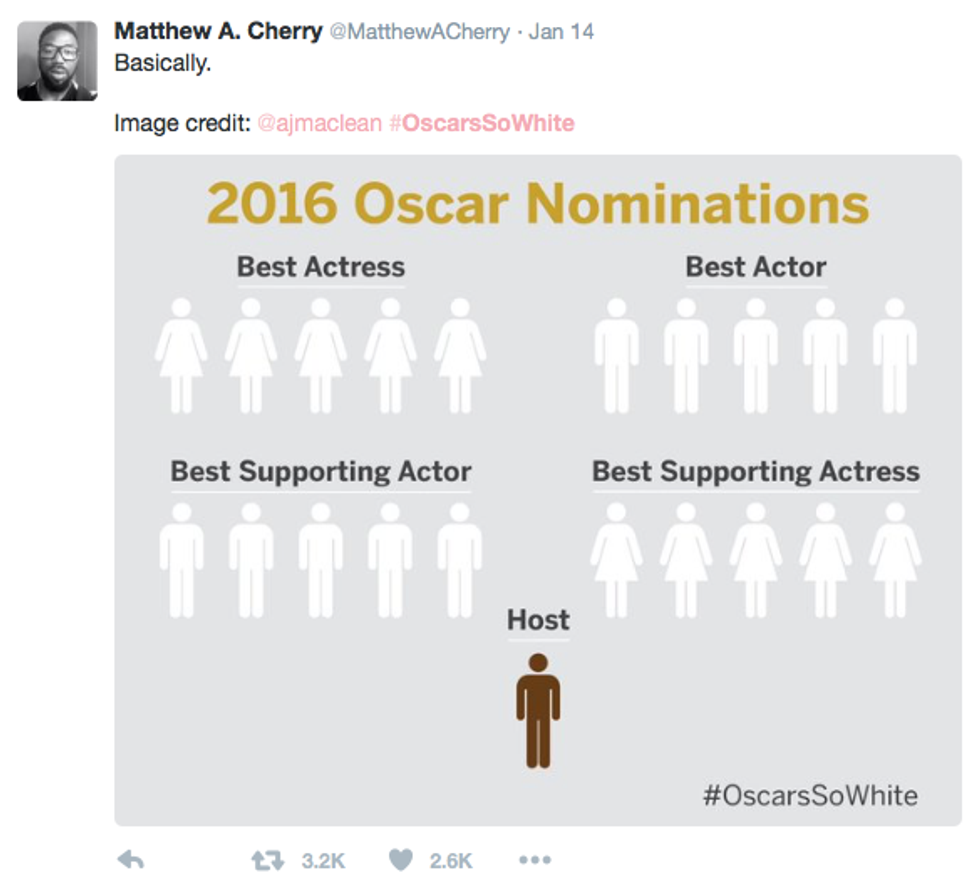Image resolution: width=980 pixels, height=893 pixels.
Task: View the 2.6K likes count
Action: point(451,860)
